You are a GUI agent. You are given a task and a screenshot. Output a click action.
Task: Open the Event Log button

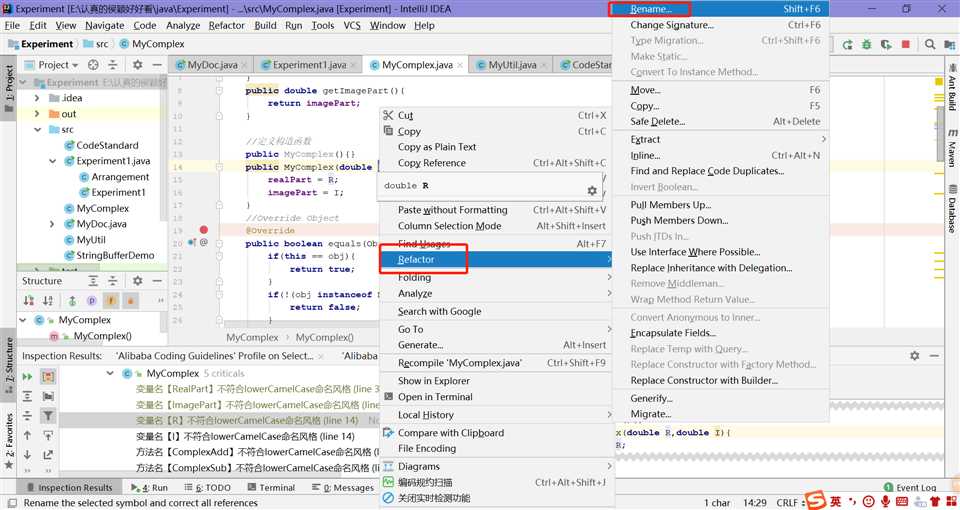[910, 487]
